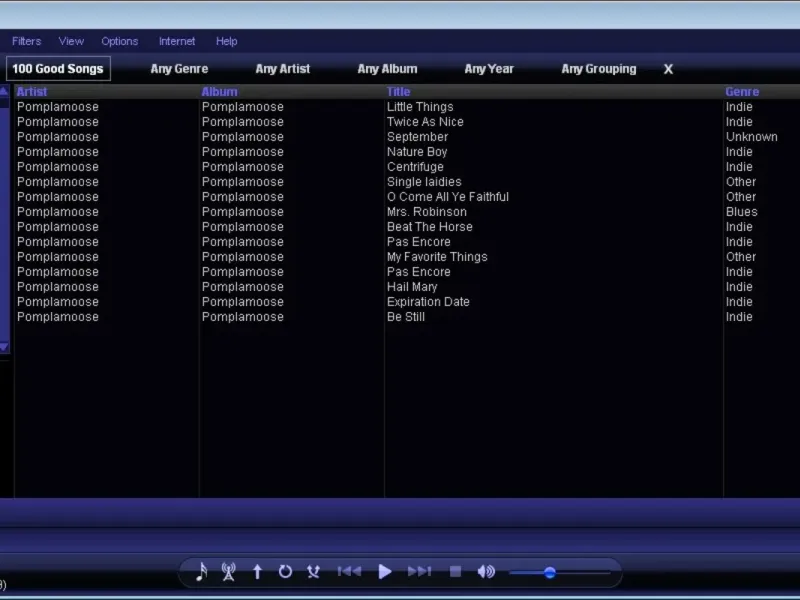Click the volume slider knob
Image resolution: width=800 pixels, height=600 pixels.
click(x=549, y=572)
